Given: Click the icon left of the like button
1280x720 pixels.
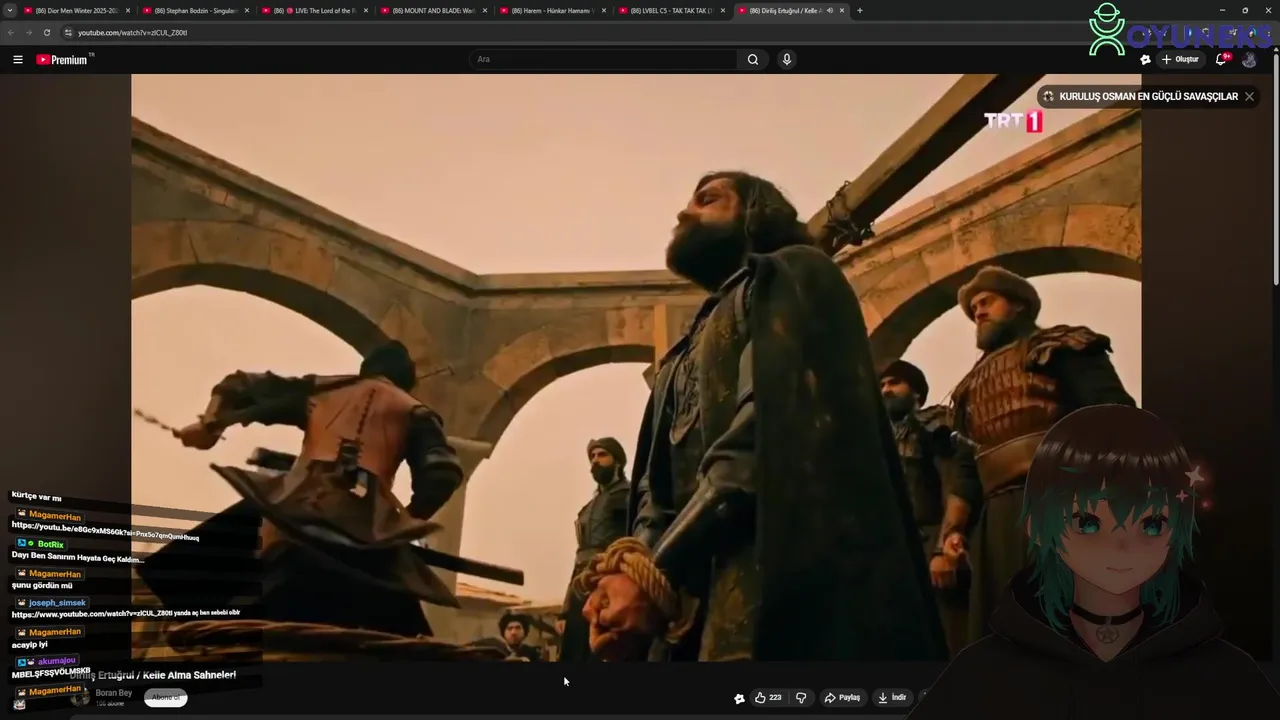Looking at the screenshot, I should pyautogui.click(x=739, y=698).
